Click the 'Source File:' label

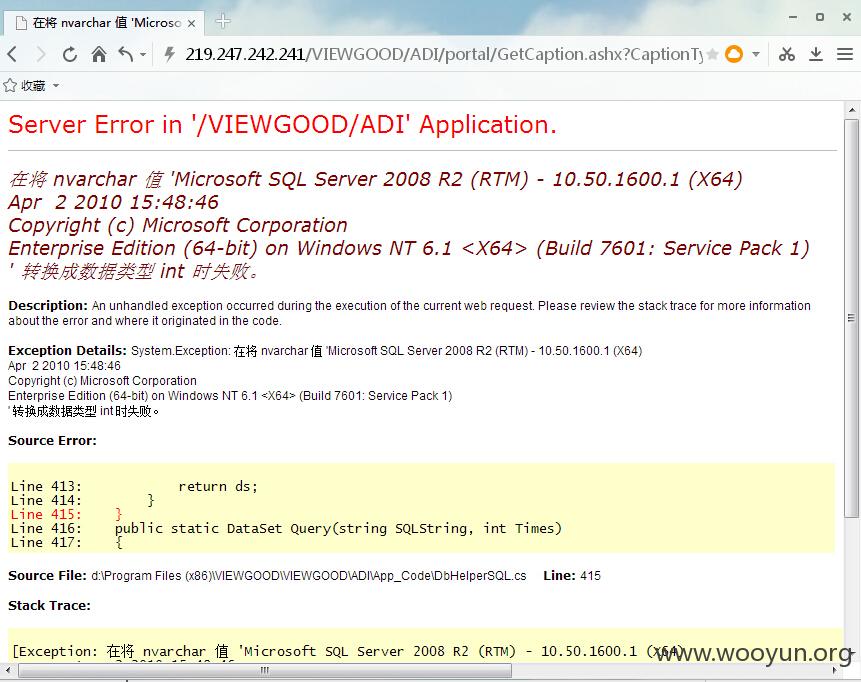(47, 575)
